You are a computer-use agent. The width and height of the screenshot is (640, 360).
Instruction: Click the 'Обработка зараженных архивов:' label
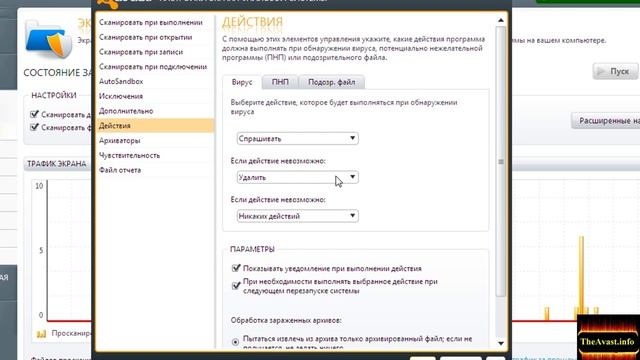point(286,320)
